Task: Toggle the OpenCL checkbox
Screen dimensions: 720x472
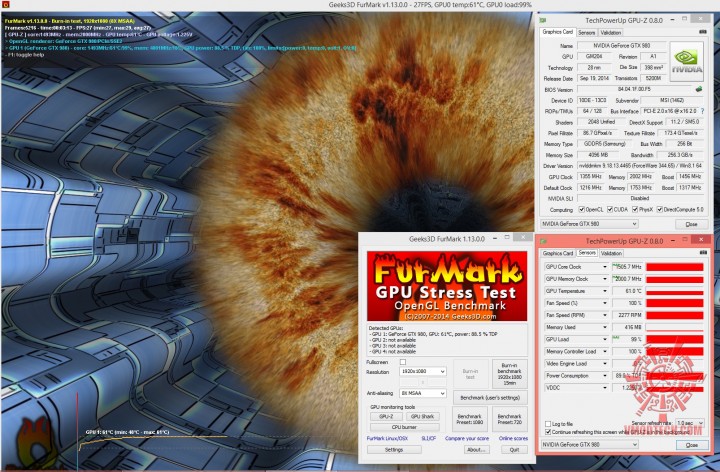Action: point(581,209)
